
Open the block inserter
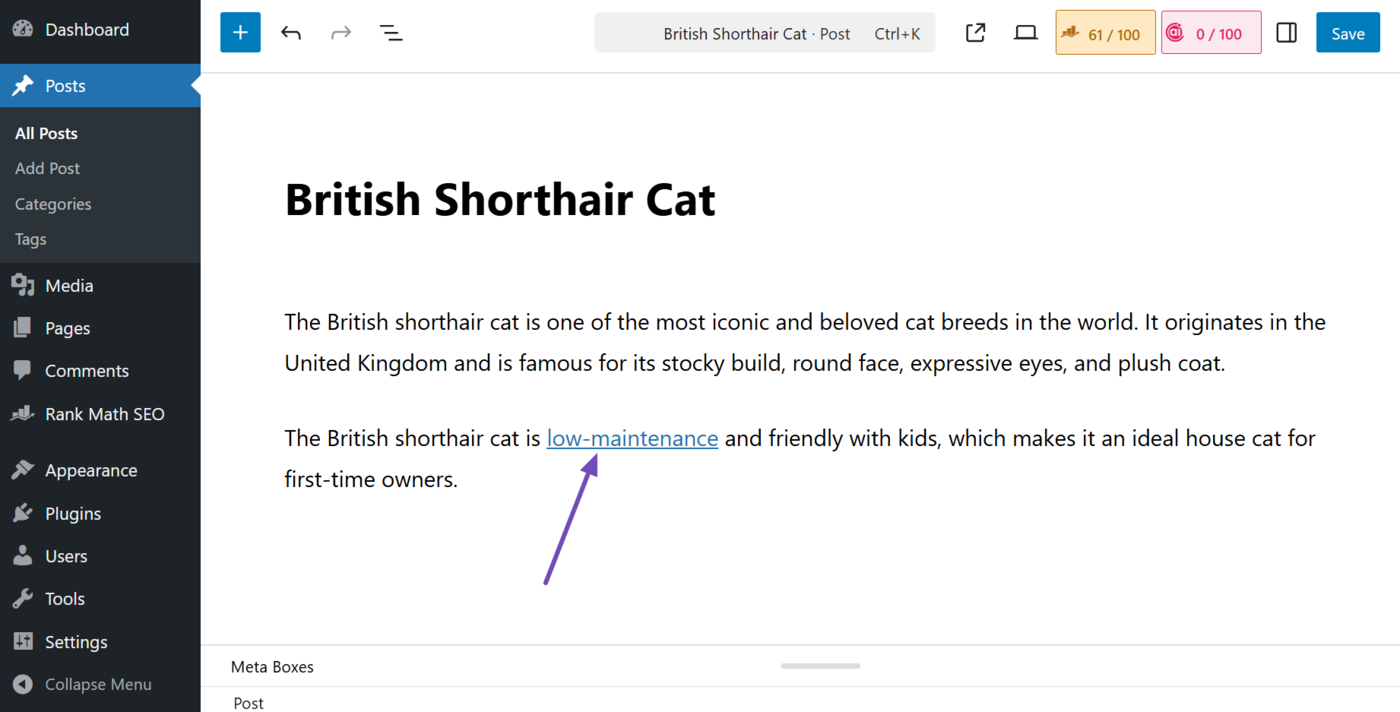click(x=240, y=32)
